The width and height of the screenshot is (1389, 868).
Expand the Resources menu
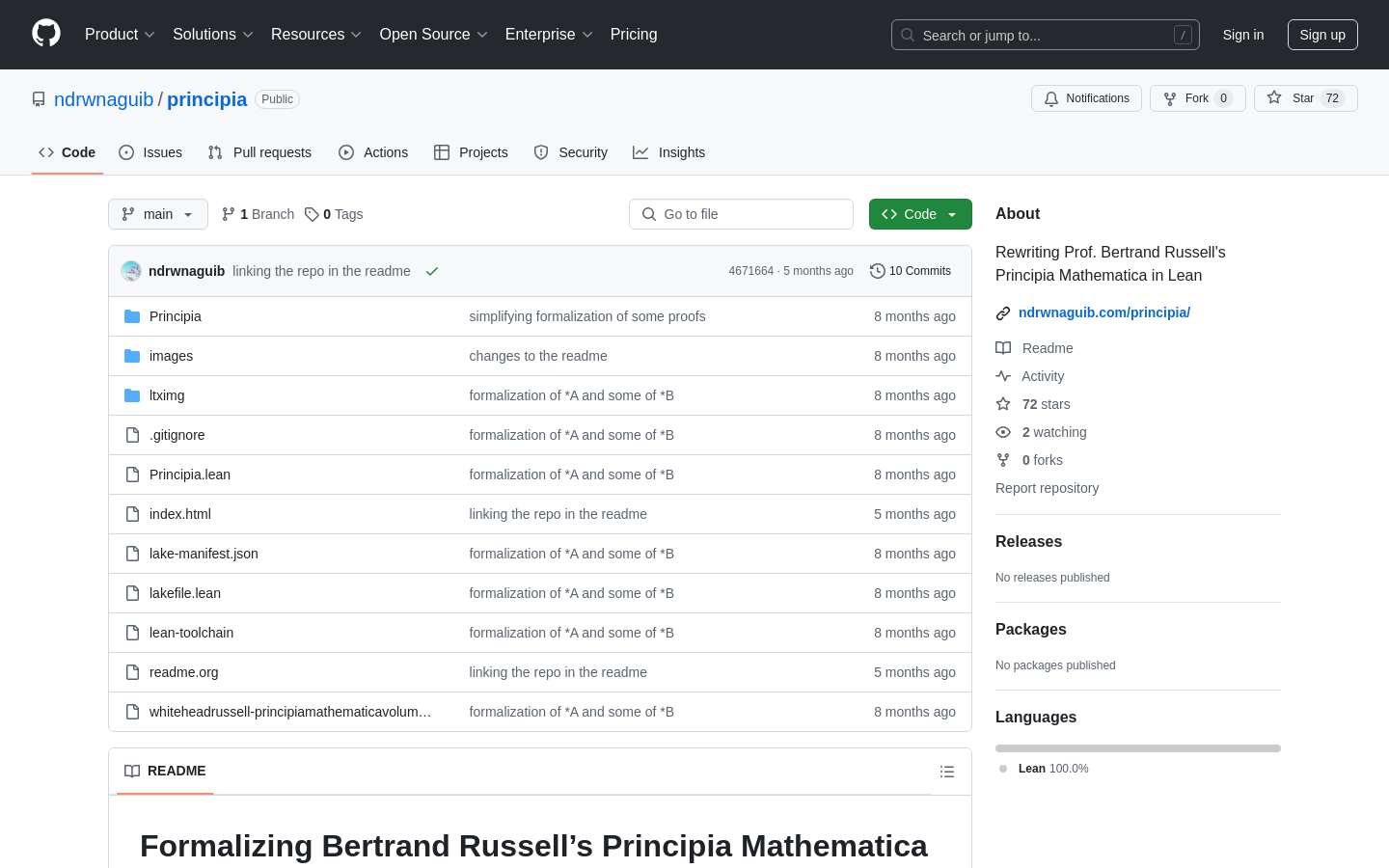(316, 35)
